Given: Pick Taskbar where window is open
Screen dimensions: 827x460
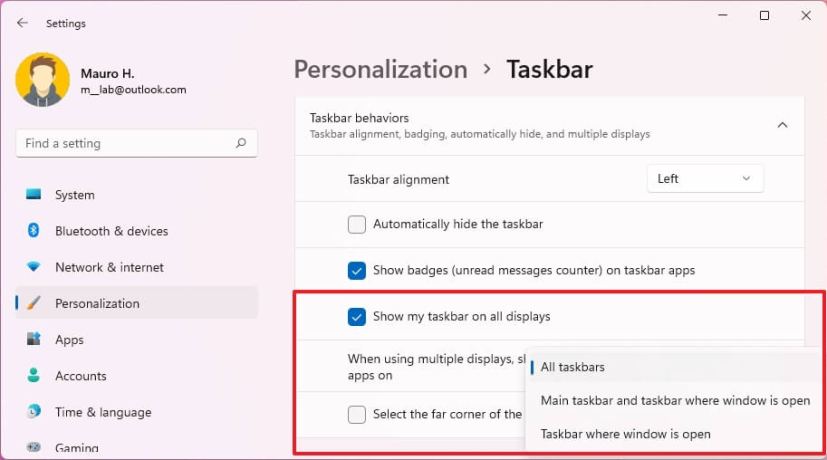Looking at the screenshot, I should point(625,434).
